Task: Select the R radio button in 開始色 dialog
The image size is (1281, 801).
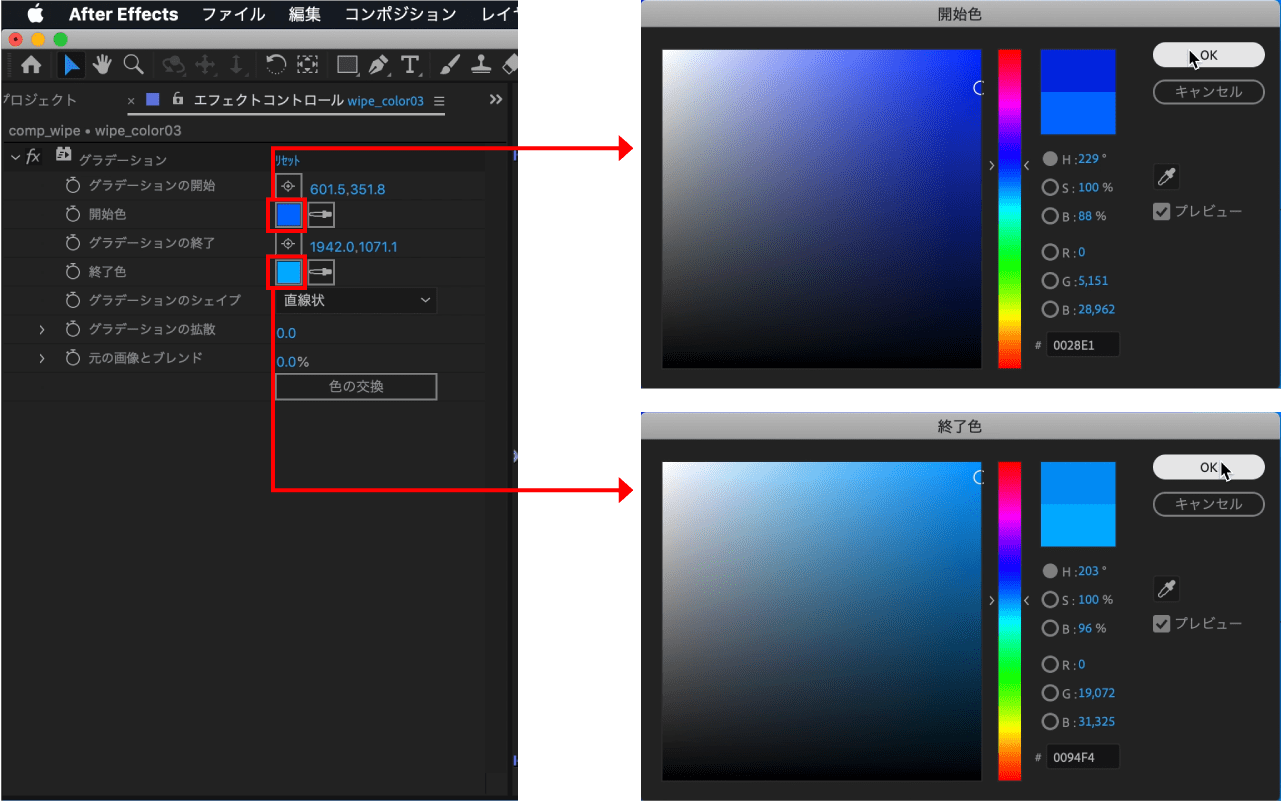Action: [x=1049, y=252]
